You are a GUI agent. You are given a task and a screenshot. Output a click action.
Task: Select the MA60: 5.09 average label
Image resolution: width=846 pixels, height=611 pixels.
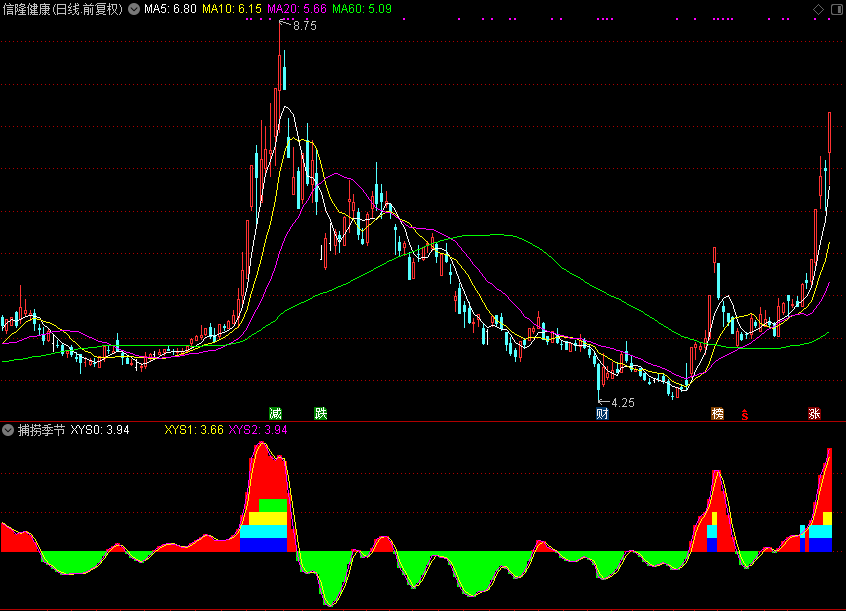point(362,9)
